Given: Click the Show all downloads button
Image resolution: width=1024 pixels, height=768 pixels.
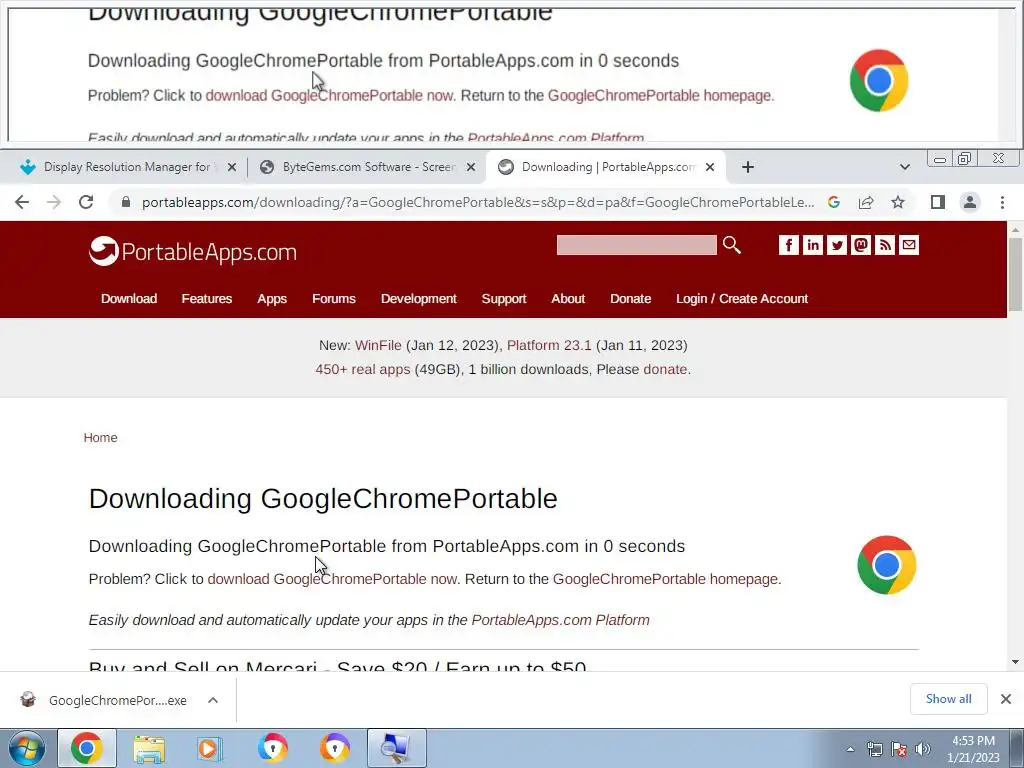Looking at the screenshot, I should coord(948,699).
